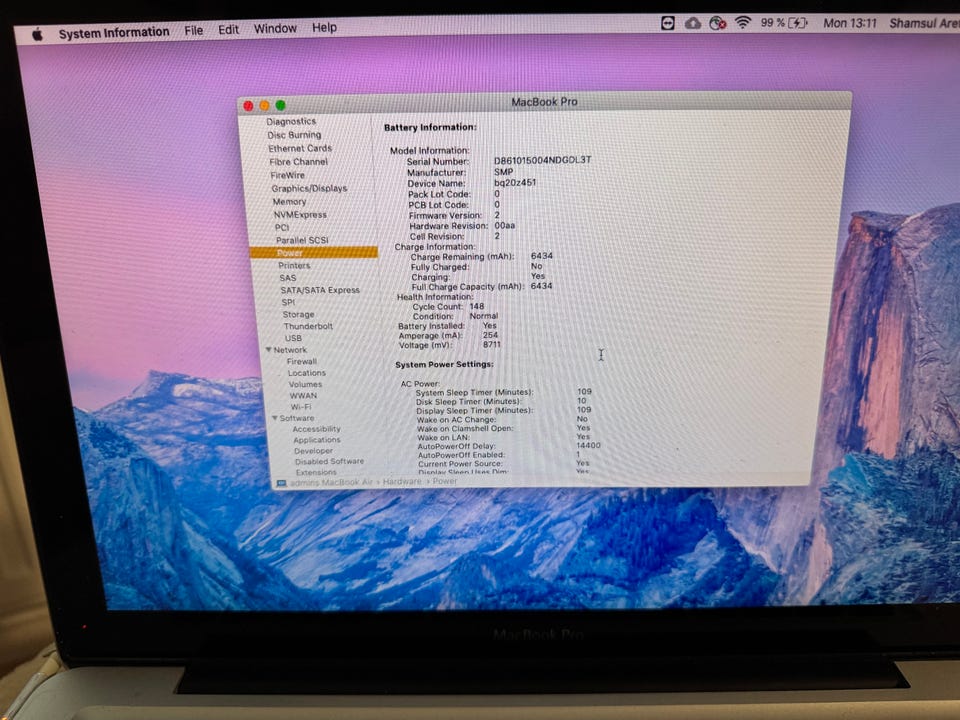The height and width of the screenshot is (720, 960).
Task: Click the Device Name value bq20z451
Action: 515,182
